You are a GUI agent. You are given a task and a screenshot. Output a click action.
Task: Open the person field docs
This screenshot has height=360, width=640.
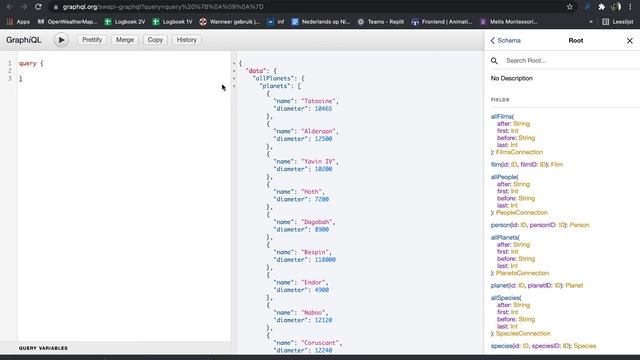pyautogui.click(x=500, y=225)
